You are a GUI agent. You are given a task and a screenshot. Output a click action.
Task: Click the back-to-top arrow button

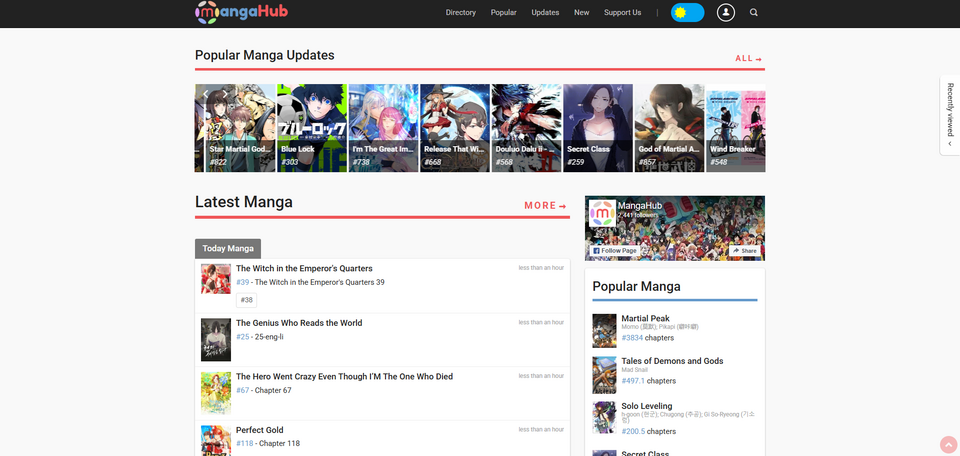tap(948, 445)
